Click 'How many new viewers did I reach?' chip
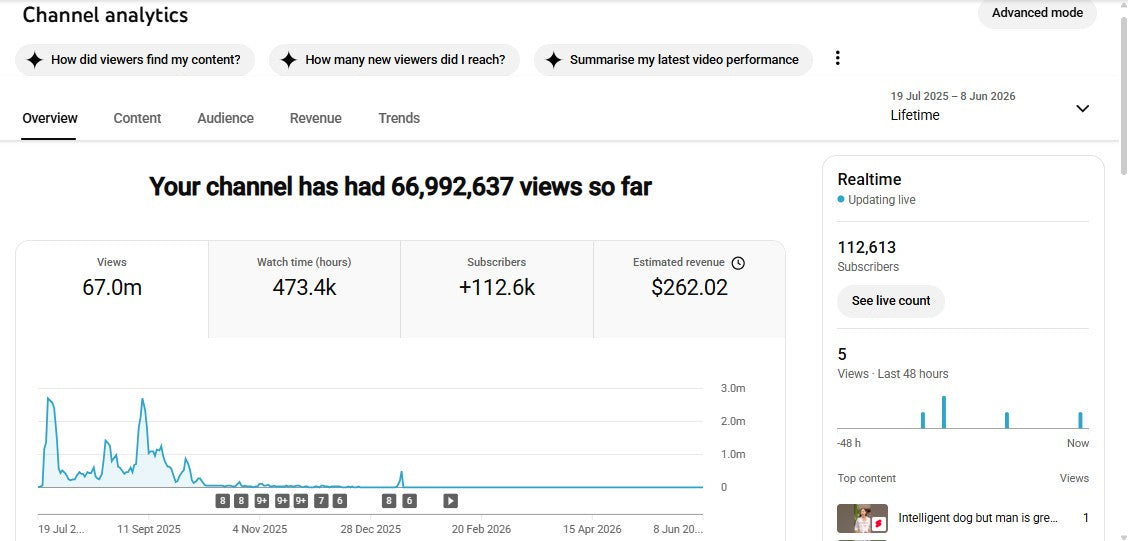Viewport: 1128px width, 541px height. (394, 60)
